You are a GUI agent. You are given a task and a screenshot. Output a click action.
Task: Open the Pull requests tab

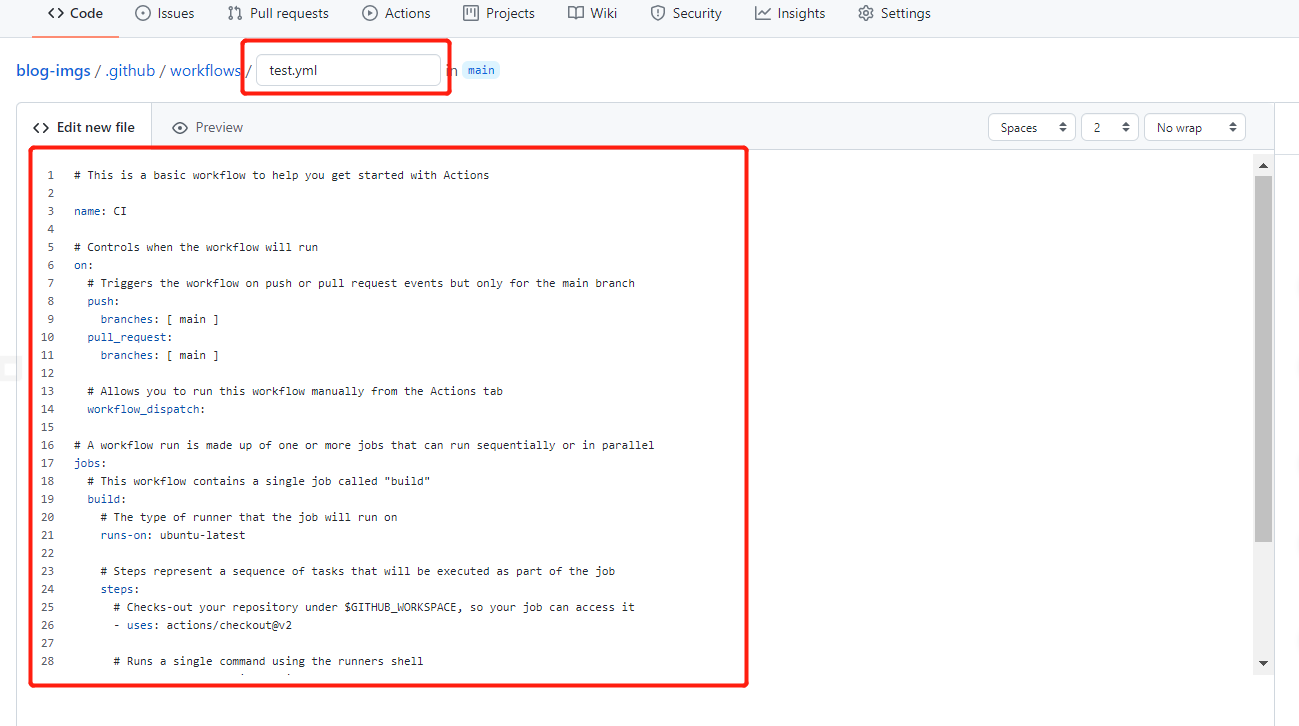point(277,14)
